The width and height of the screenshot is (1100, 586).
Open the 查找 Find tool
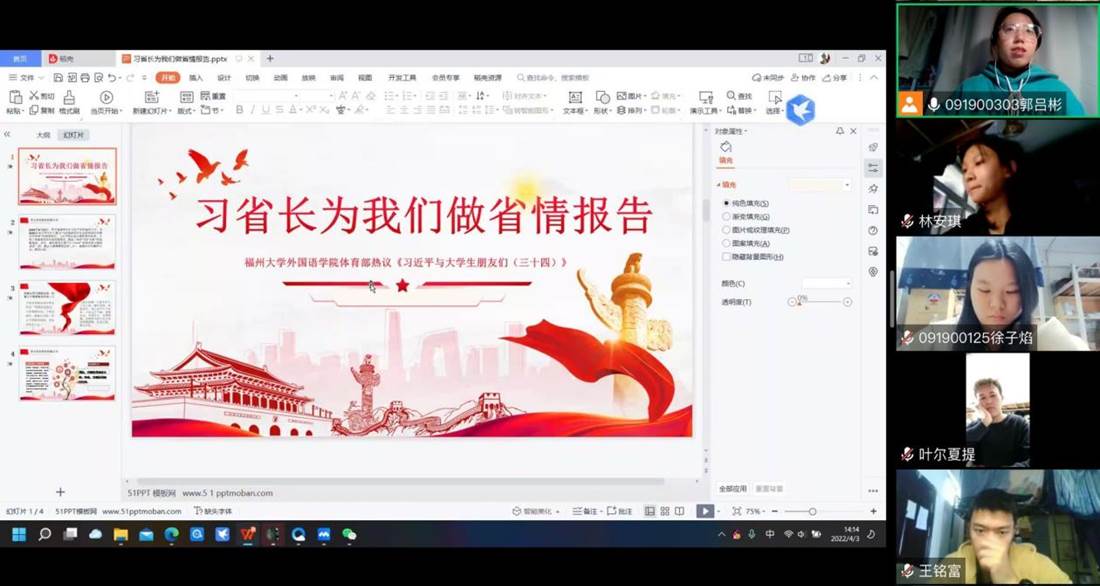(x=740, y=96)
